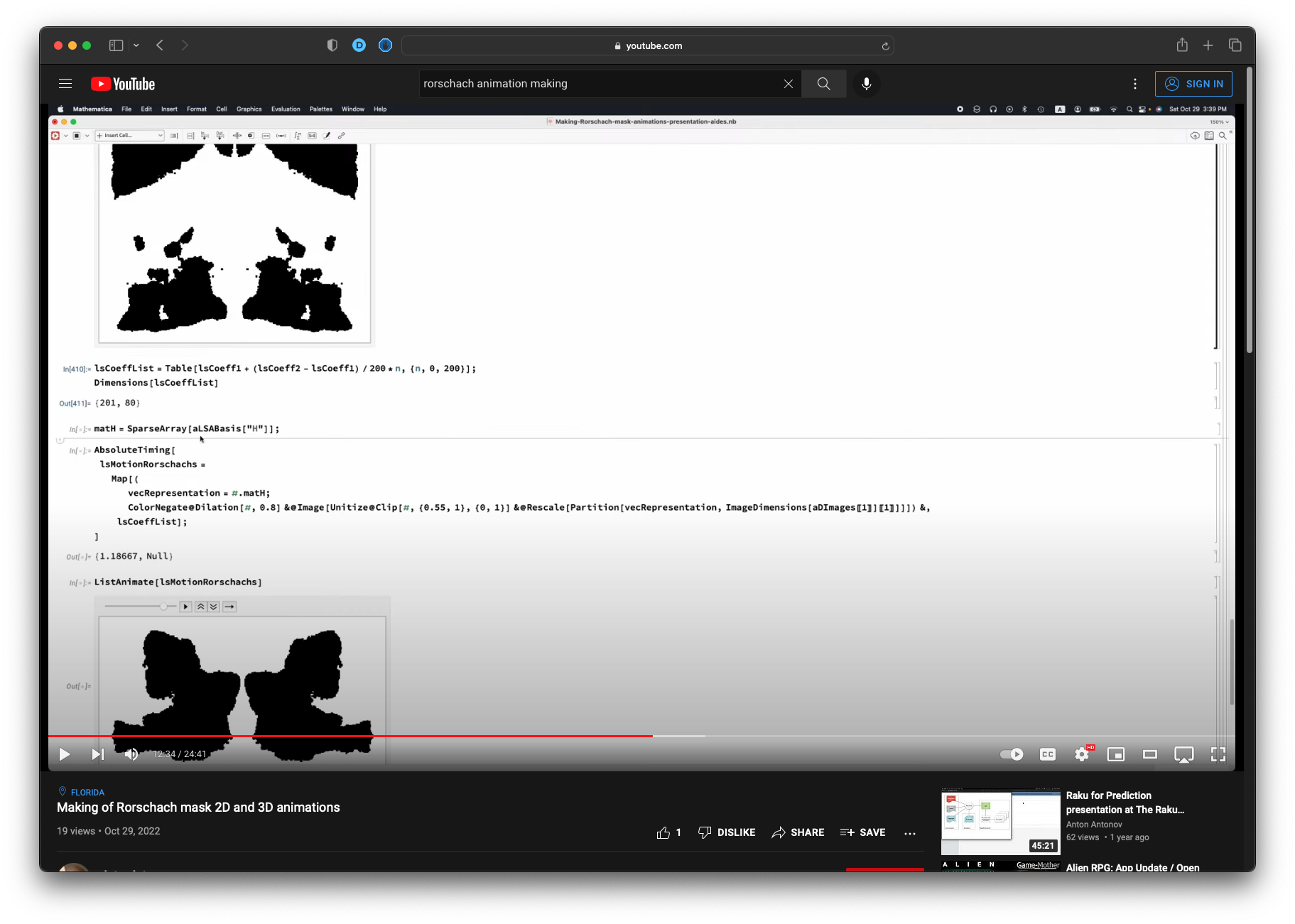Open YouTube settings three-dot menu
Image resolution: width=1295 pixels, height=924 pixels.
[1135, 84]
